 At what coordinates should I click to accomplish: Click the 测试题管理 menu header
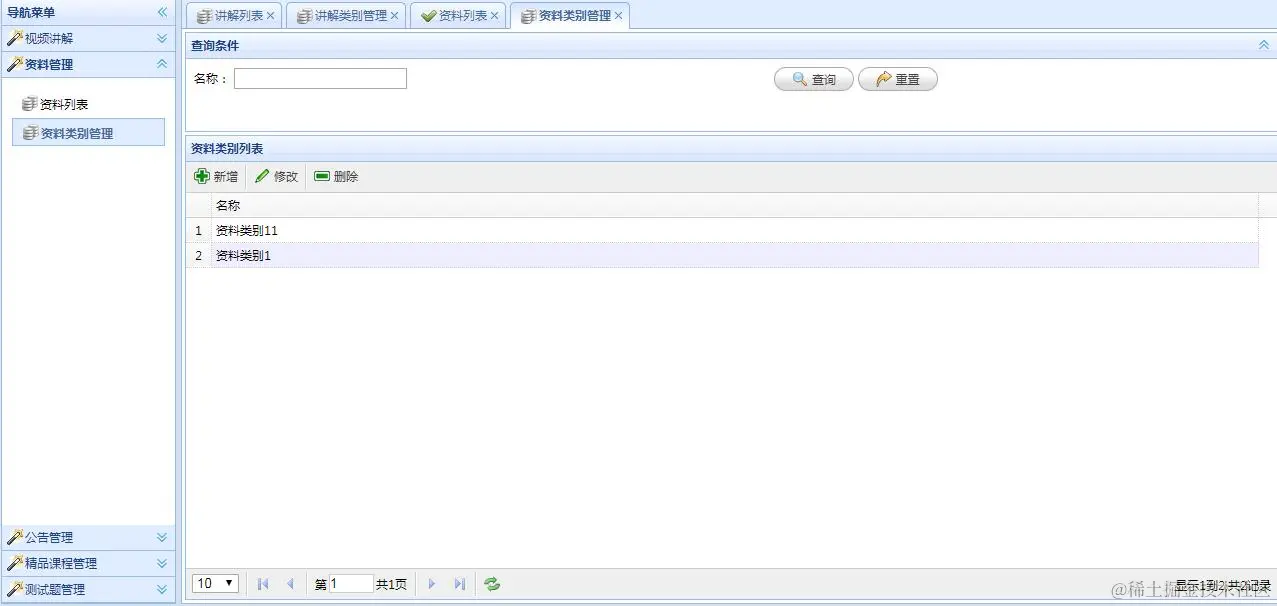88,590
